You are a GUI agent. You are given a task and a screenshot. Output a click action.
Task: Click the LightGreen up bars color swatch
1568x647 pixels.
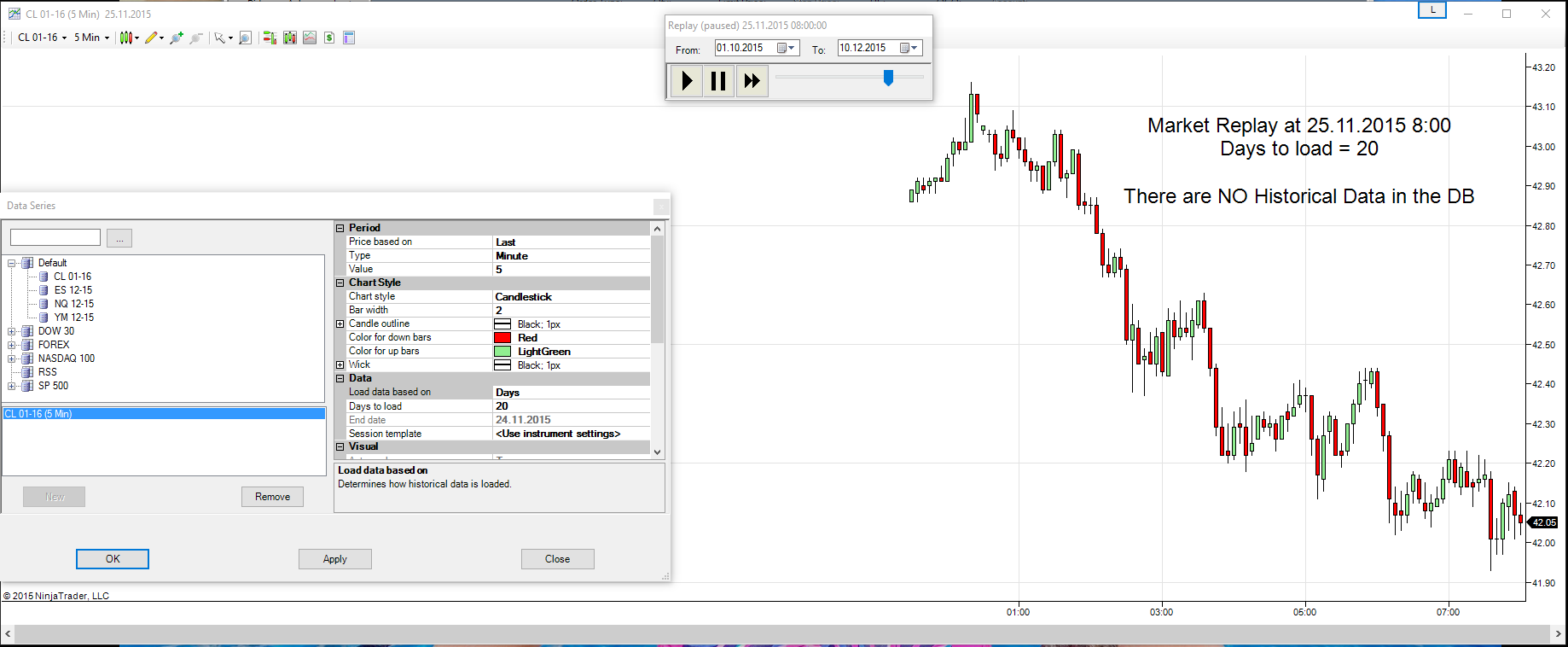[502, 352]
